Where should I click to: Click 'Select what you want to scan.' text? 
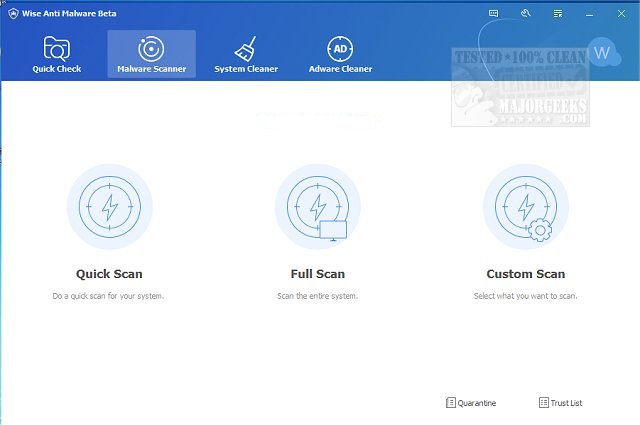526,296
